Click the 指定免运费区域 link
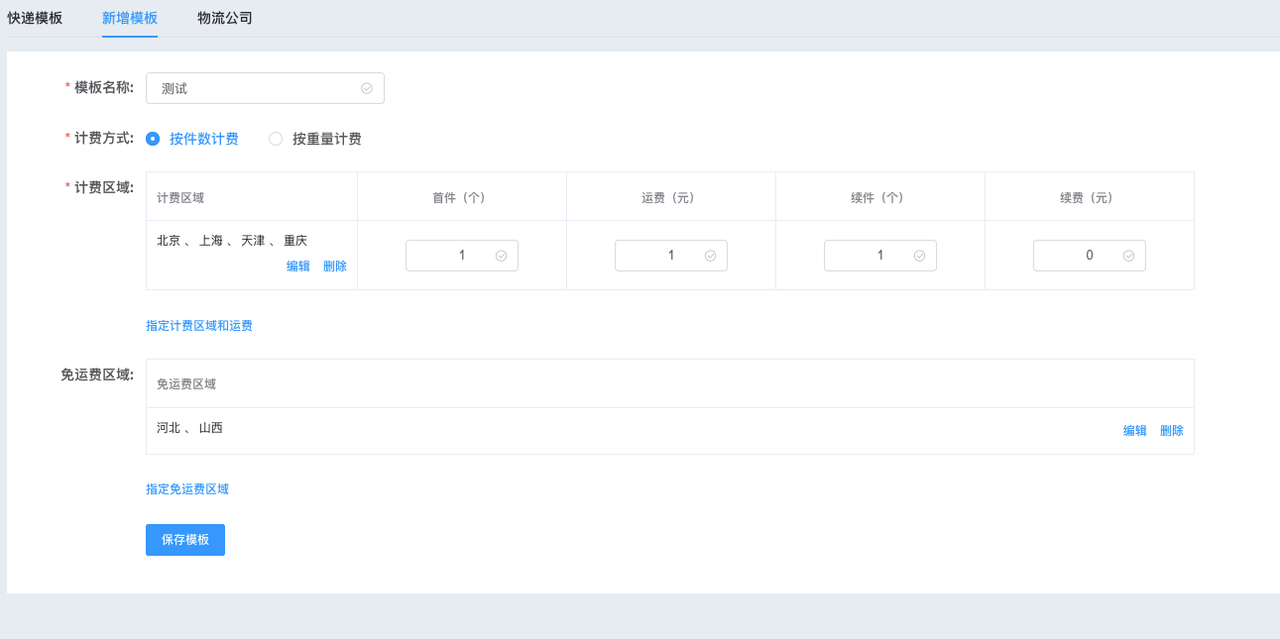 [x=187, y=489]
